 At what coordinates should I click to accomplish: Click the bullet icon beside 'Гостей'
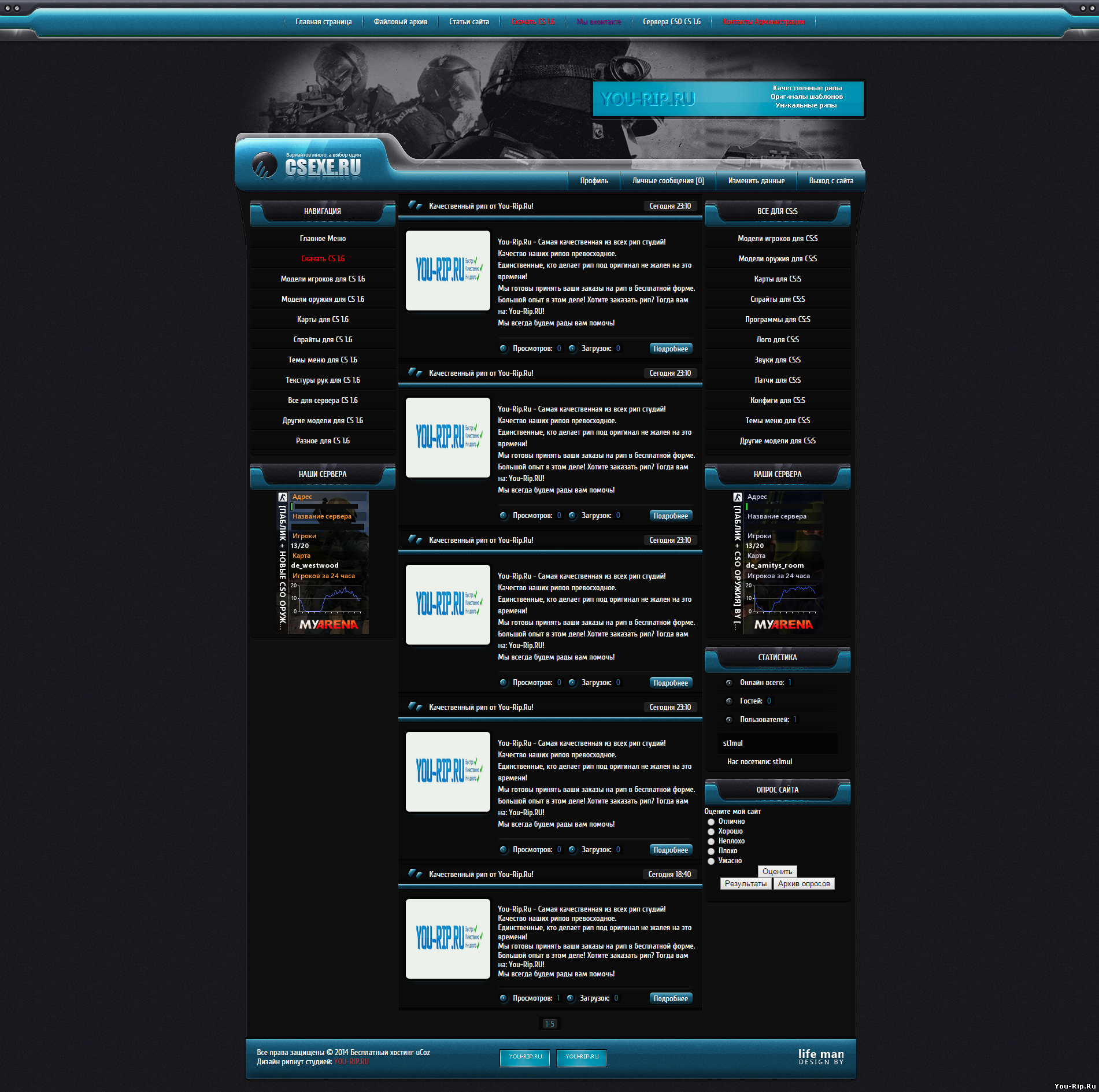[729, 701]
